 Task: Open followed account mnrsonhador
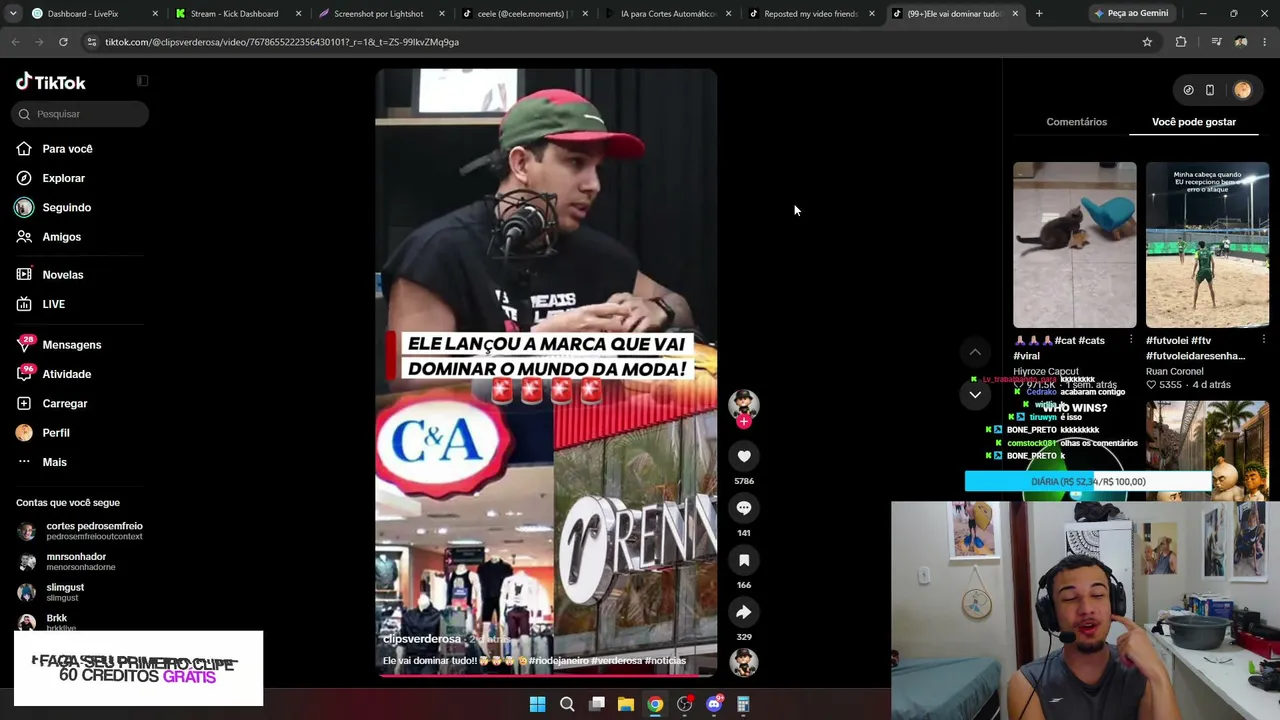[65, 562]
